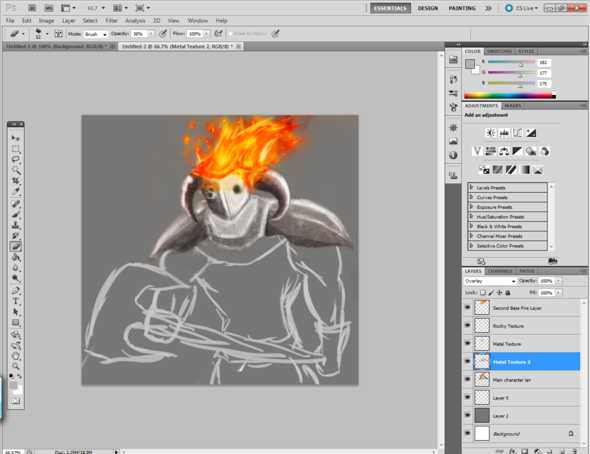
Task: Open the layer blend mode Overlay dropdown
Action: [490, 281]
